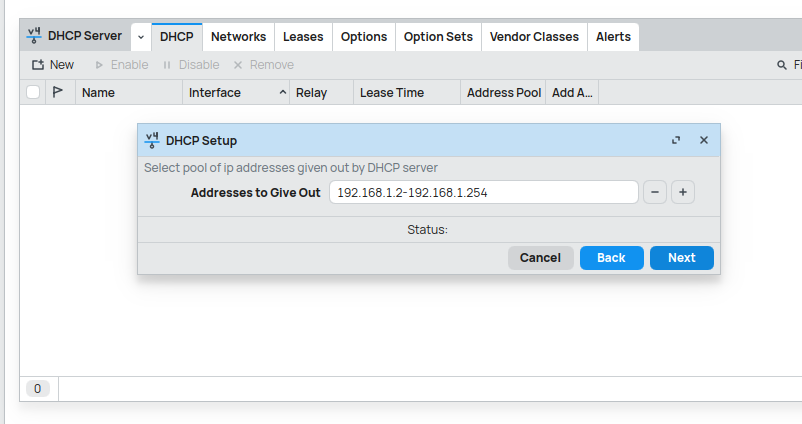Open the Vendor Classes tab
Image resolution: width=802 pixels, height=424 pixels.
click(534, 37)
